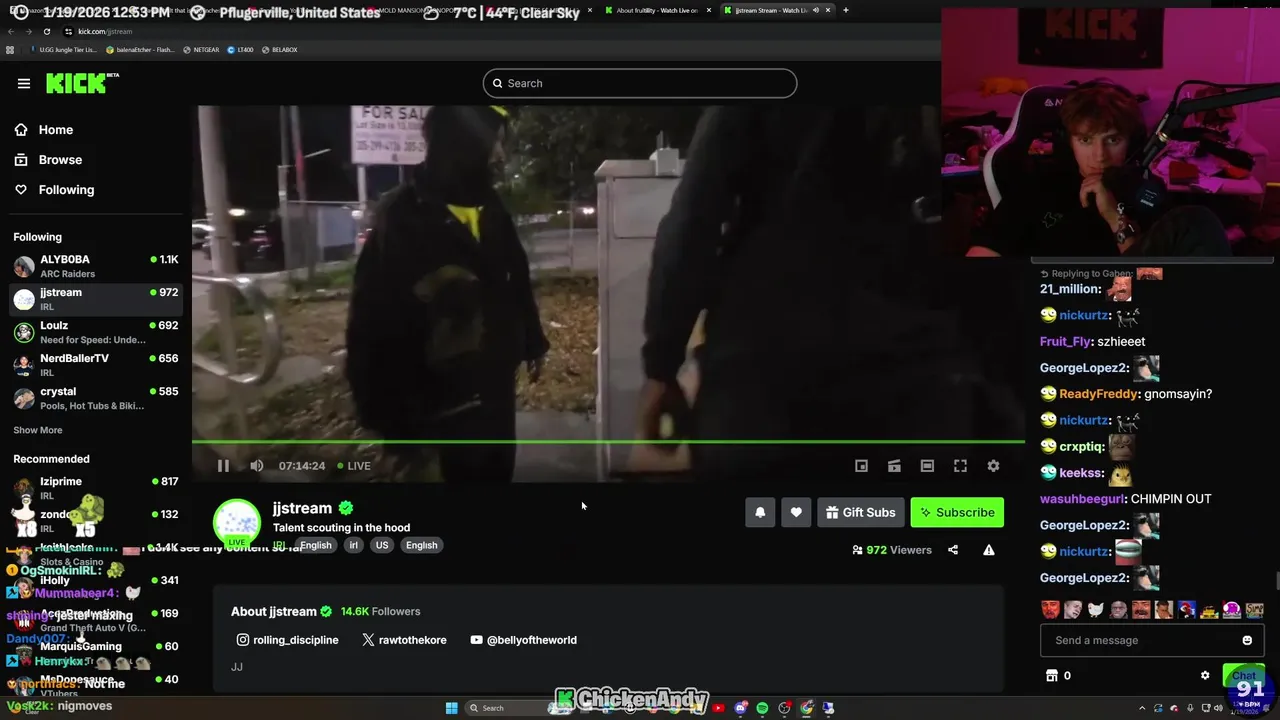Open Browse in sidebar
Image resolution: width=1280 pixels, height=720 pixels.
tap(48, 160)
